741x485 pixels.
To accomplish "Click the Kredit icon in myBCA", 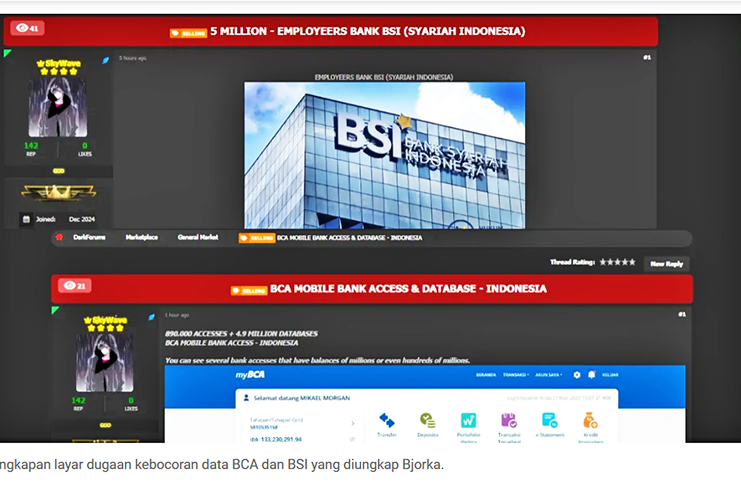I will [590, 421].
